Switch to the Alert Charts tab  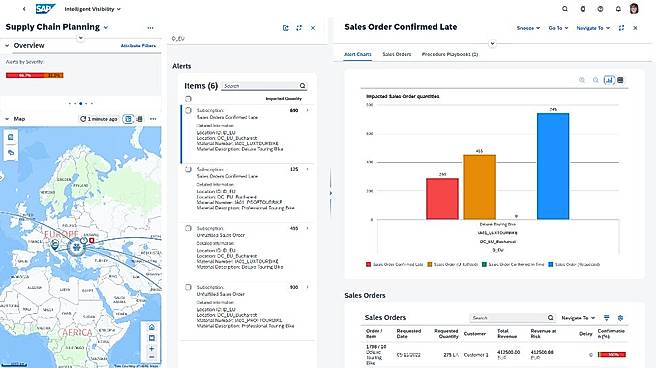pyautogui.click(x=357, y=54)
